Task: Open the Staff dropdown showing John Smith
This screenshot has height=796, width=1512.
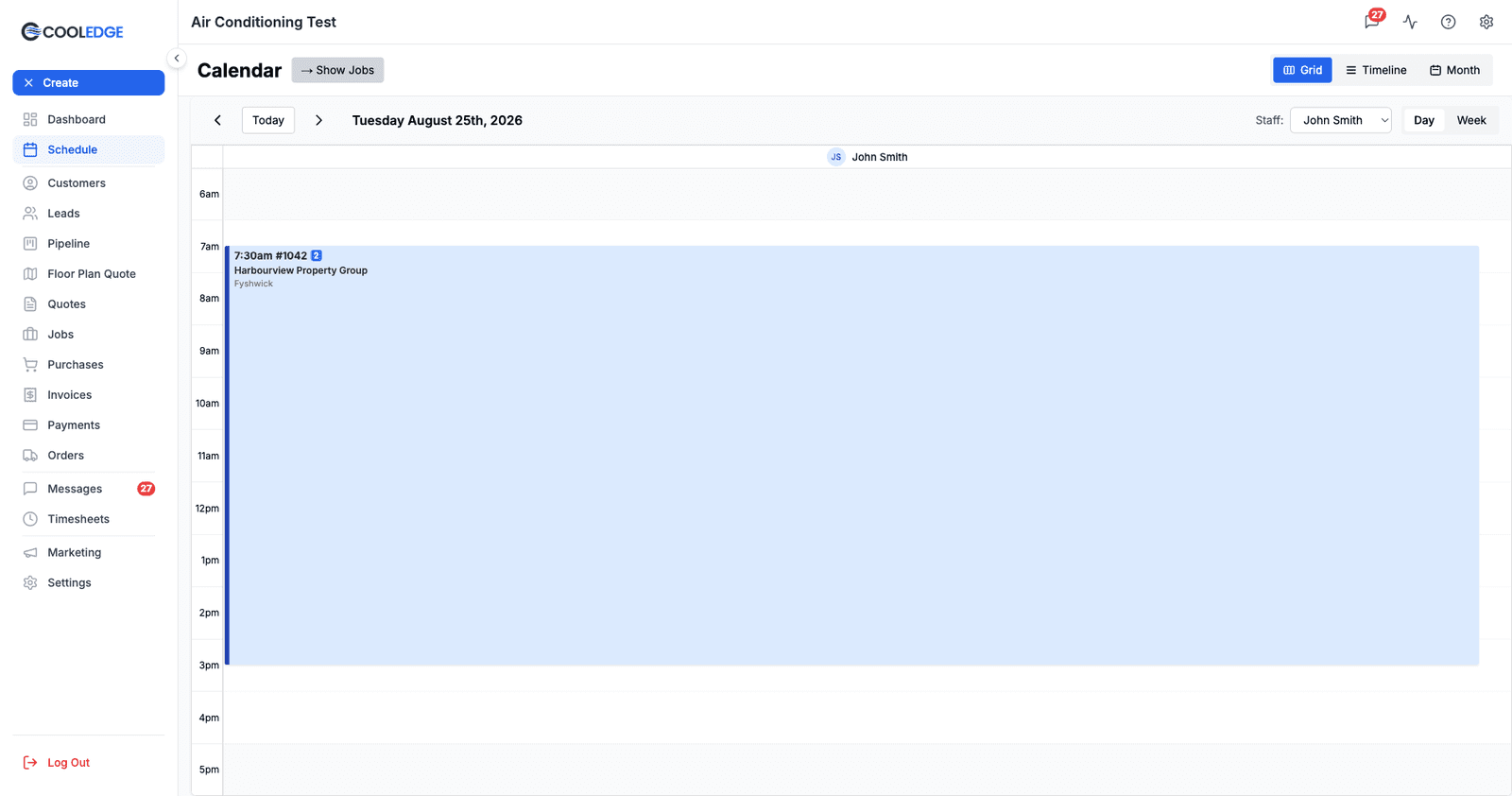Action: [x=1341, y=120]
